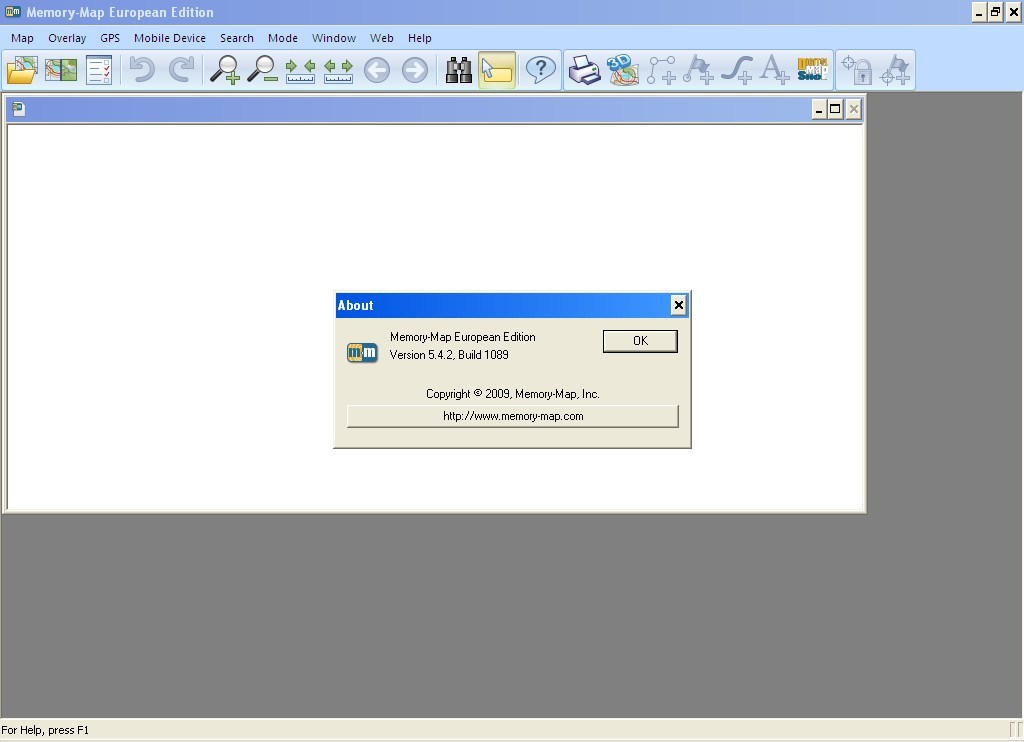Open the help question mark tool
This screenshot has width=1024, height=742.
tap(541, 69)
